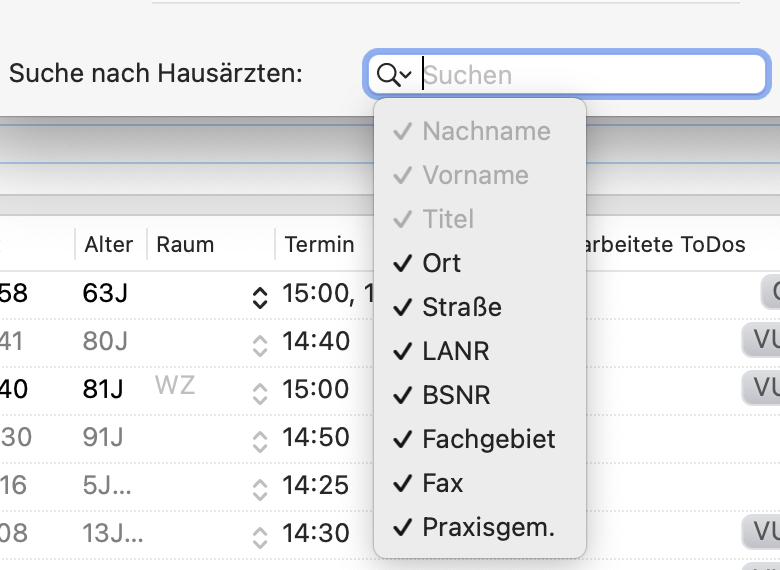Select the 14:30 appointment time cell
The image size is (780, 570).
pyautogui.click(x=316, y=533)
